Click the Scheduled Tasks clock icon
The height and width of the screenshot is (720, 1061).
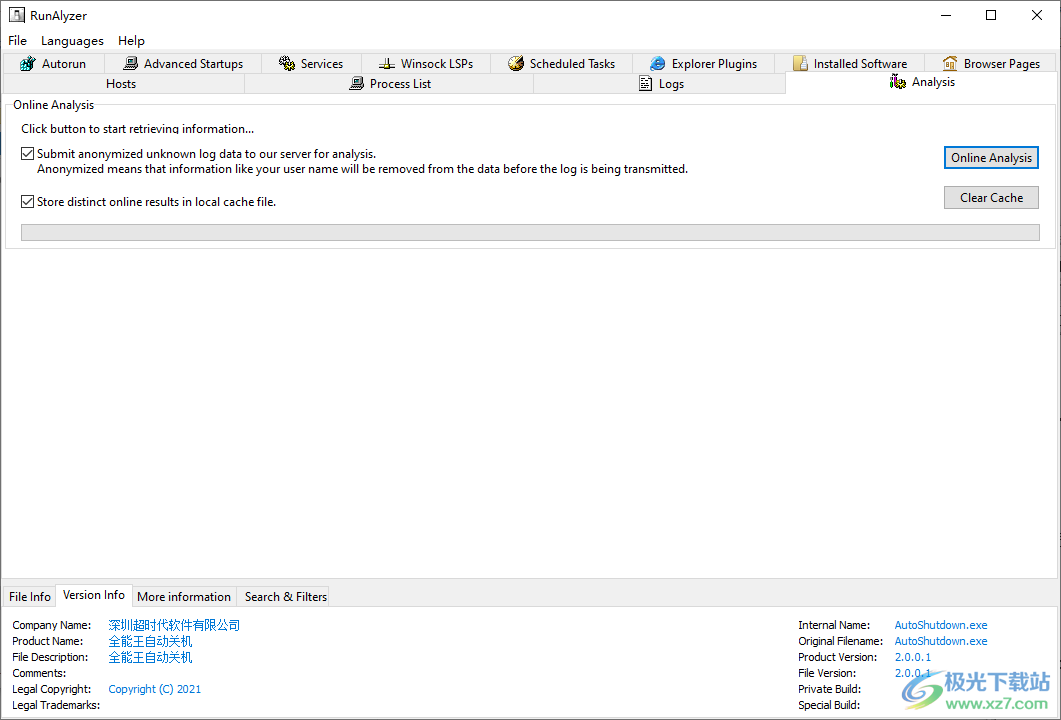pos(516,64)
